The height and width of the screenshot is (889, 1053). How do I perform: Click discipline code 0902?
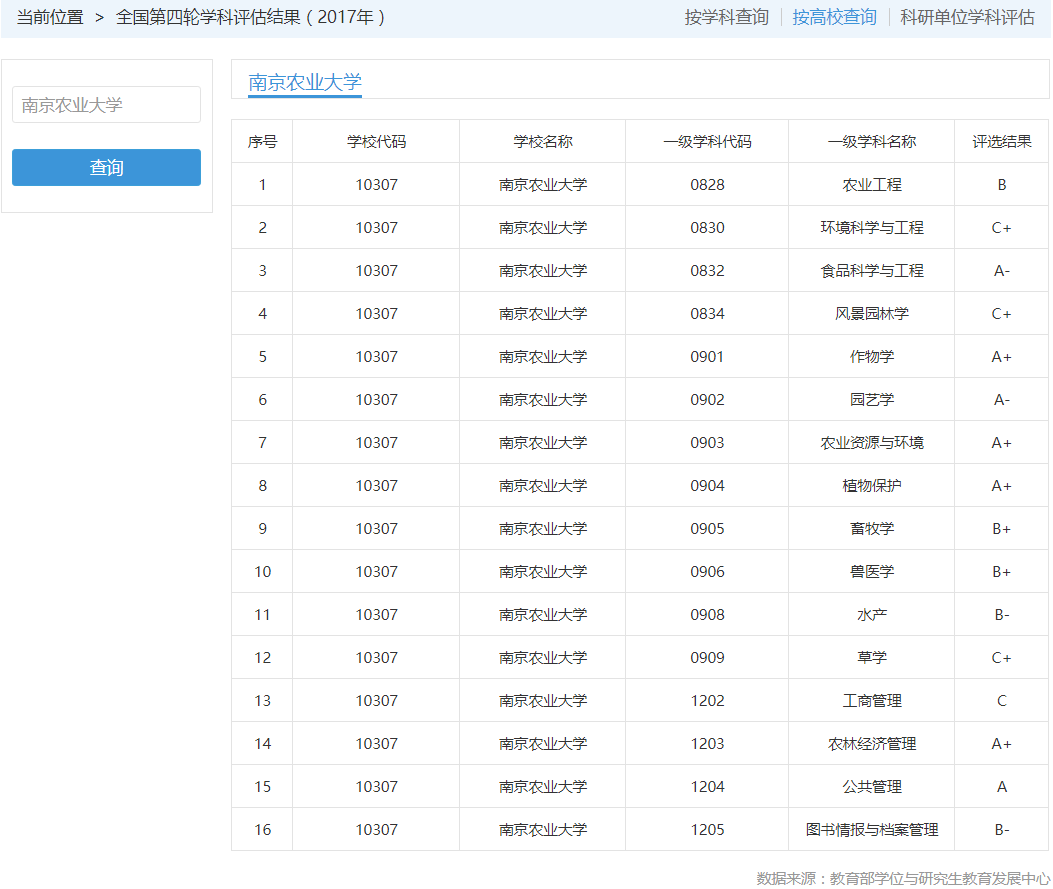point(707,400)
